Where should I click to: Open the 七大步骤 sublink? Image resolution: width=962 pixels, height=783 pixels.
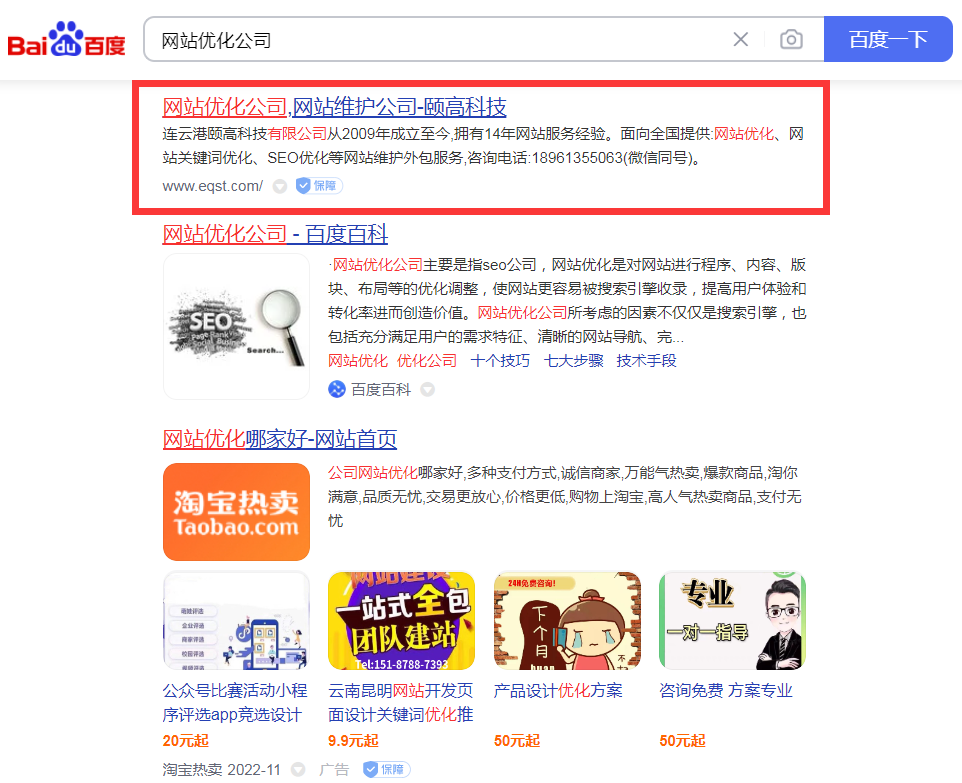(574, 361)
